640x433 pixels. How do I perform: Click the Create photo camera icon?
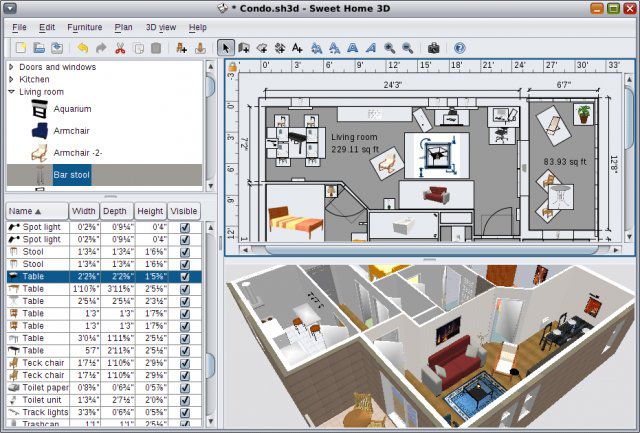click(433, 47)
